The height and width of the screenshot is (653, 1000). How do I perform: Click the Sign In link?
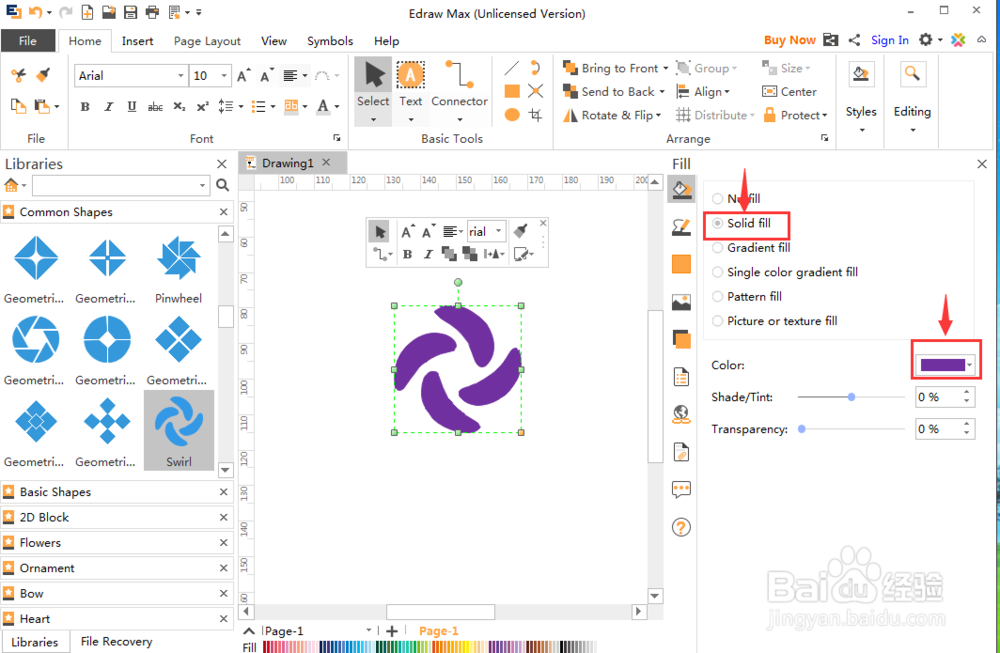(x=890, y=40)
